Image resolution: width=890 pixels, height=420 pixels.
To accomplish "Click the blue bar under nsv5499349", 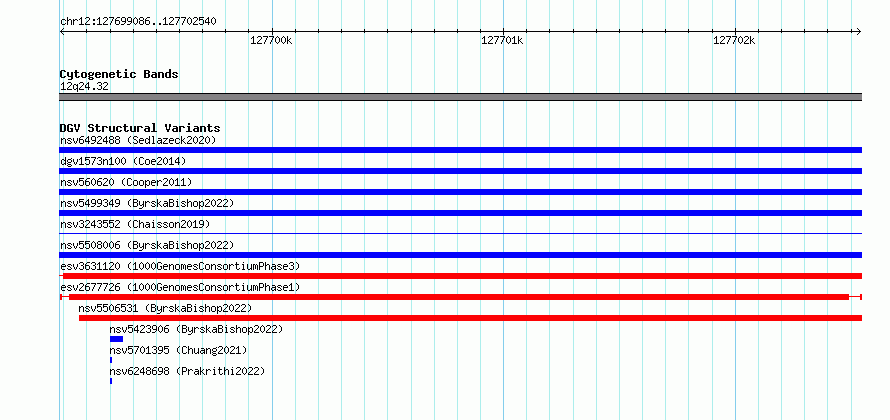I will (x=460, y=213).
